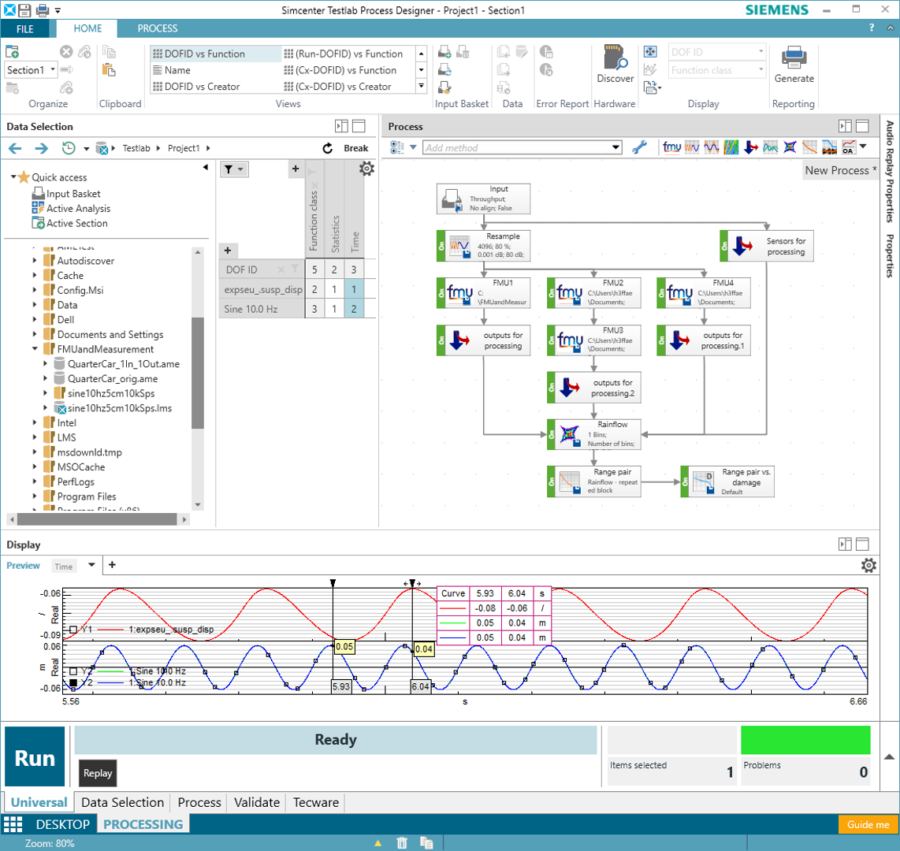Click the Run button
Image resolution: width=900 pixels, height=851 pixels.
pyautogui.click(x=33, y=757)
